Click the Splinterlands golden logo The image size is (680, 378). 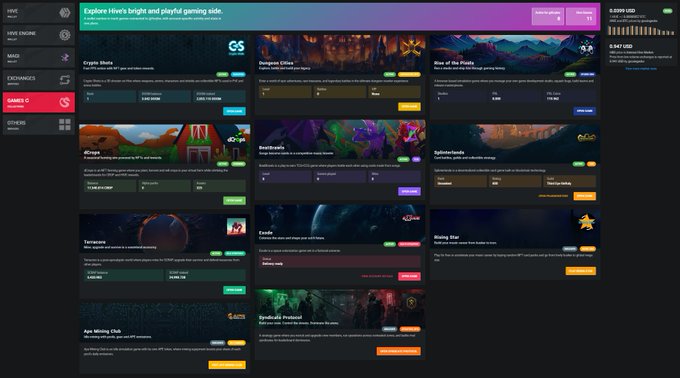coord(586,138)
